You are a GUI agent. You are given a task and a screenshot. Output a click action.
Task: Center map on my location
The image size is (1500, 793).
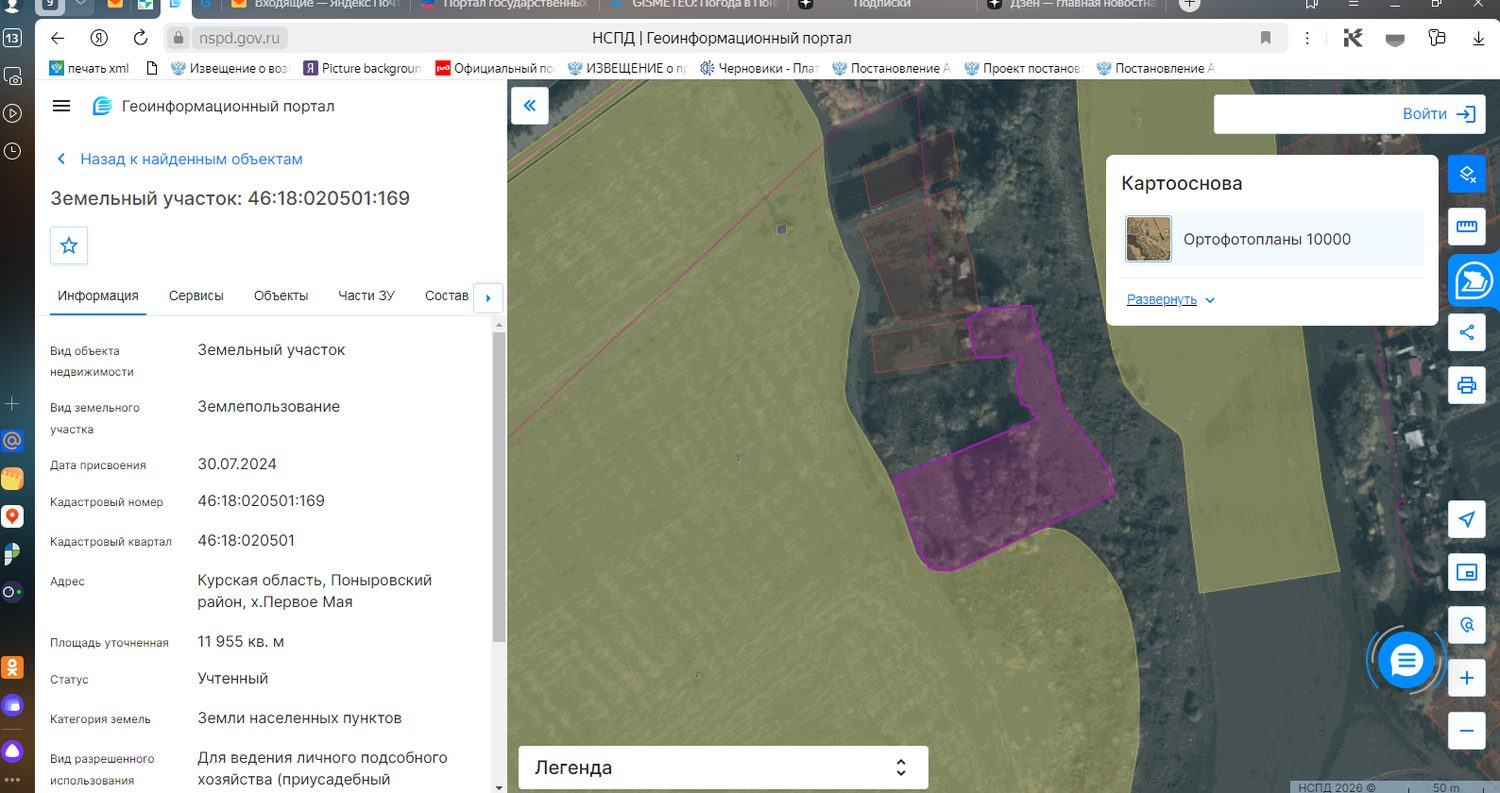coord(1467,519)
